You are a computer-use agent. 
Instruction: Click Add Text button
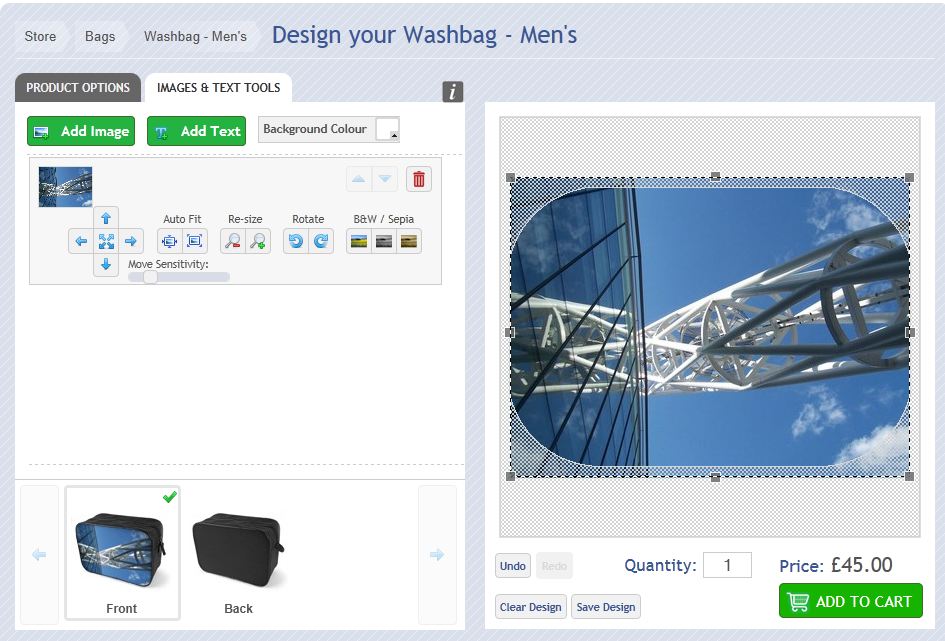pyautogui.click(x=196, y=131)
